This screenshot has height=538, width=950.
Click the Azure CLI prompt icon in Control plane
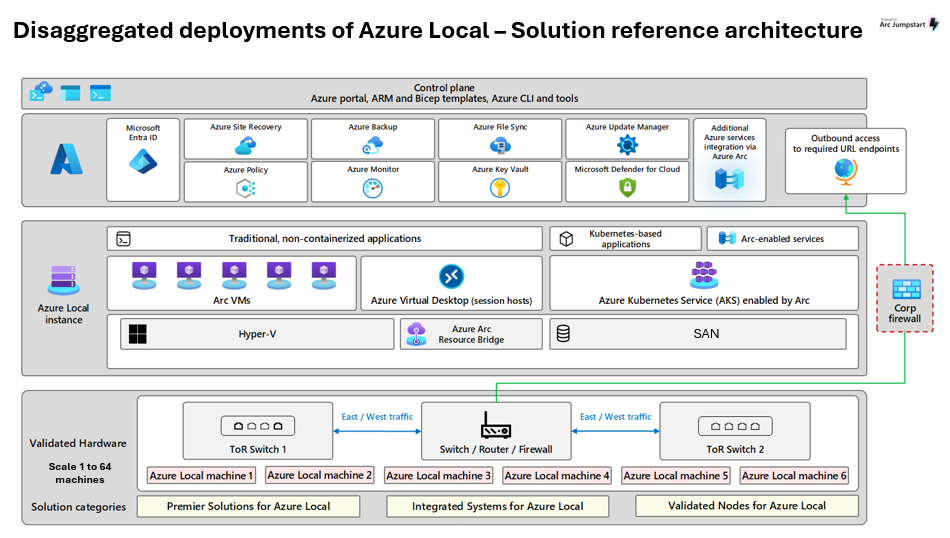pyautogui.click(x=101, y=93)
